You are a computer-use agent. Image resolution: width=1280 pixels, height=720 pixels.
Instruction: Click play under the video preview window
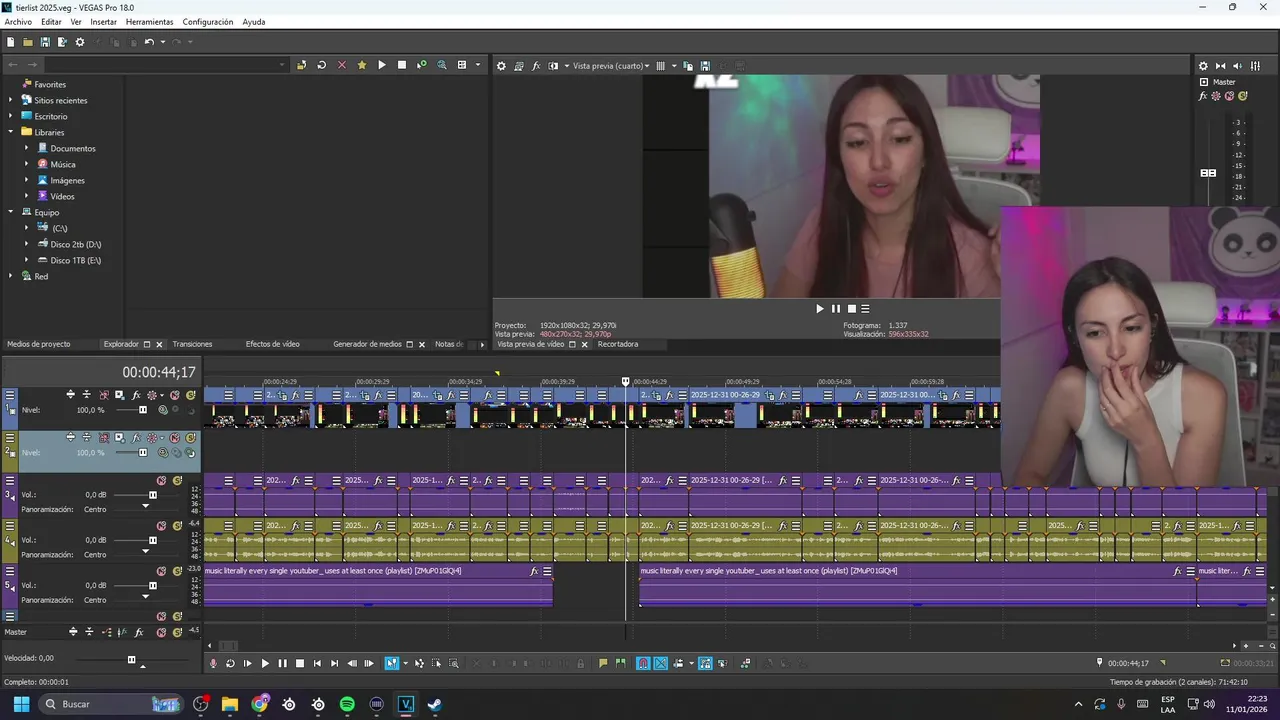click(820, 309)
